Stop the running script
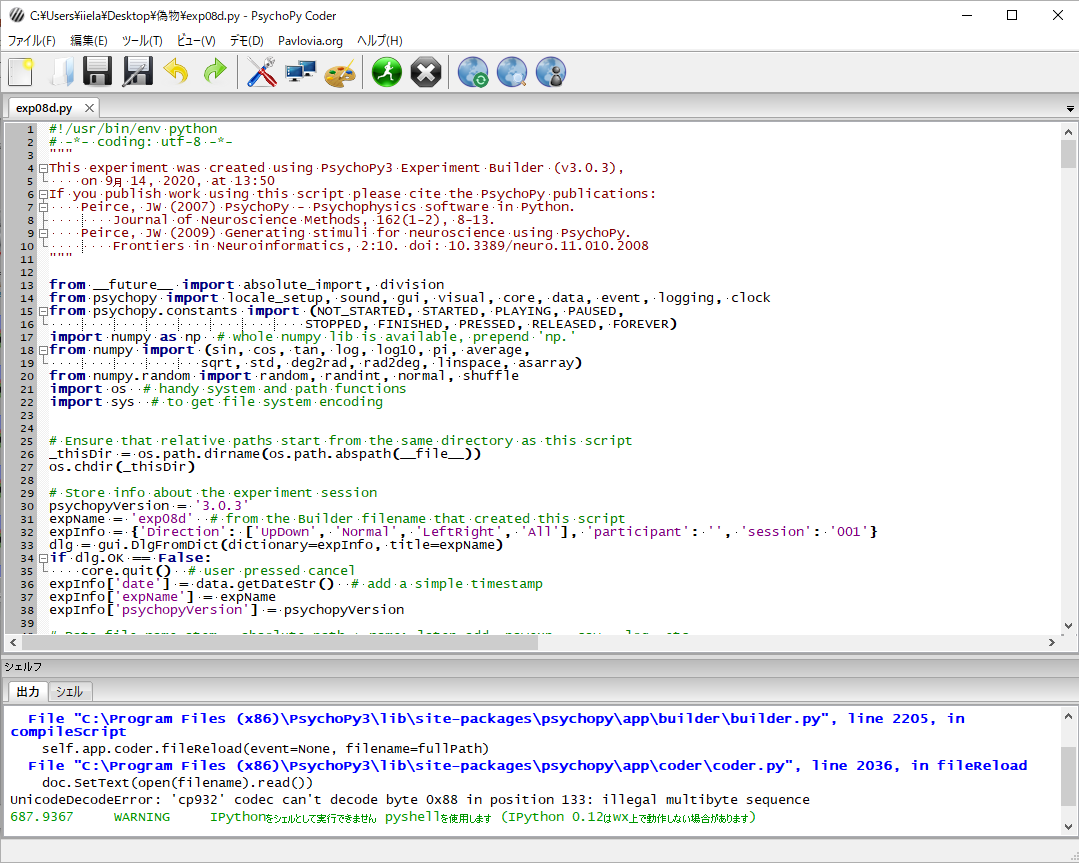The width and height of the screenshot is (1079, 863). (426, 72)
